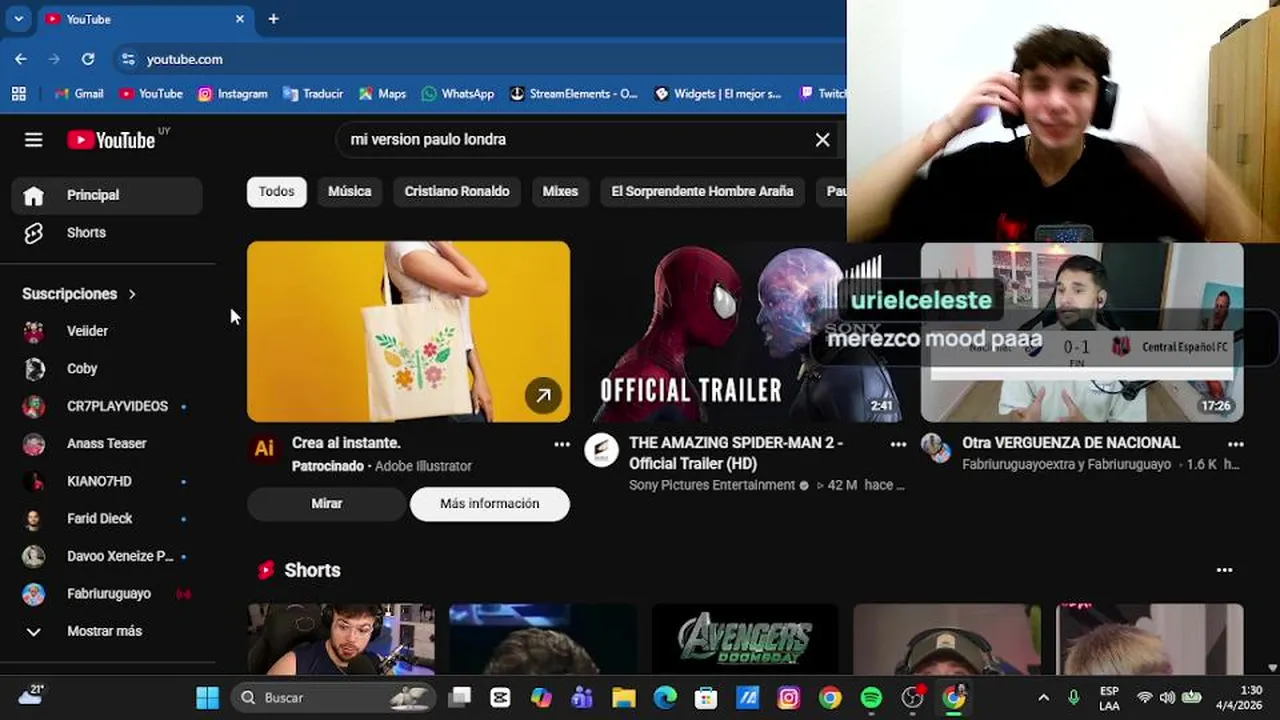This screenshot has width=1280, height=720.
Task: Open the Adobe Illustrator ad thumbnail
Action: tap(408, 331)
